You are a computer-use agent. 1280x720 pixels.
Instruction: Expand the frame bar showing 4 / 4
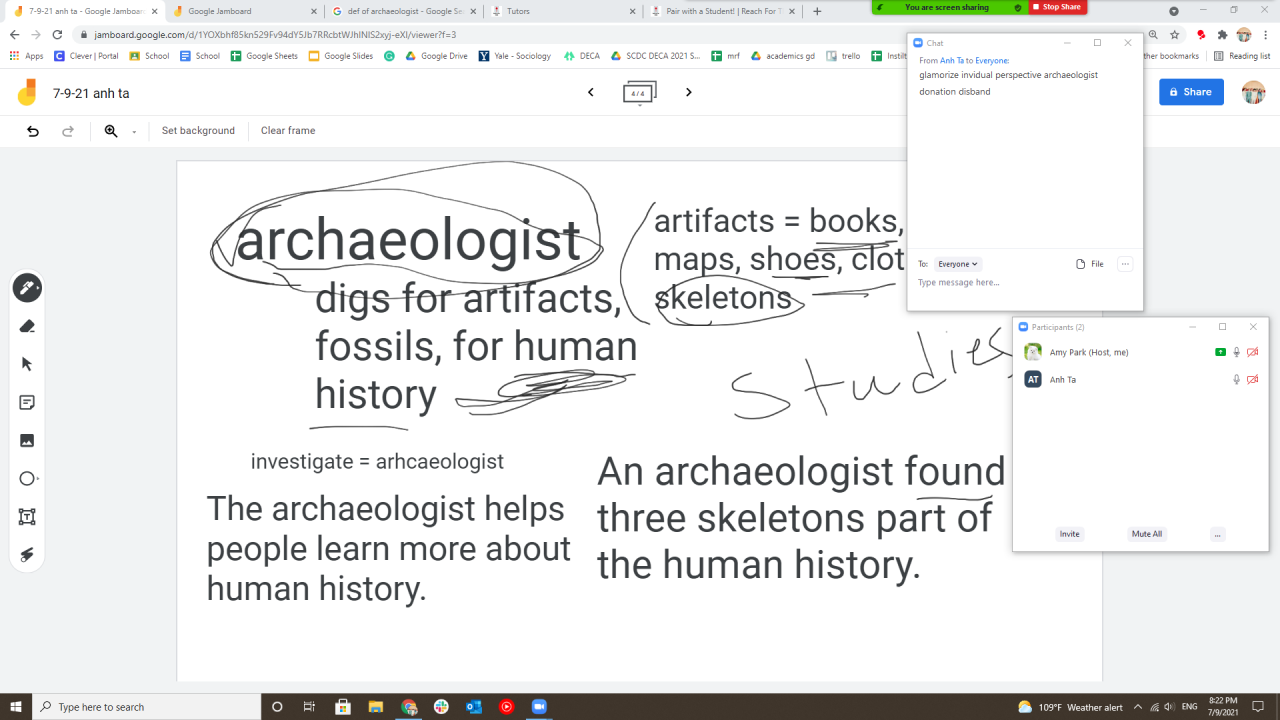tap(639, 93)
